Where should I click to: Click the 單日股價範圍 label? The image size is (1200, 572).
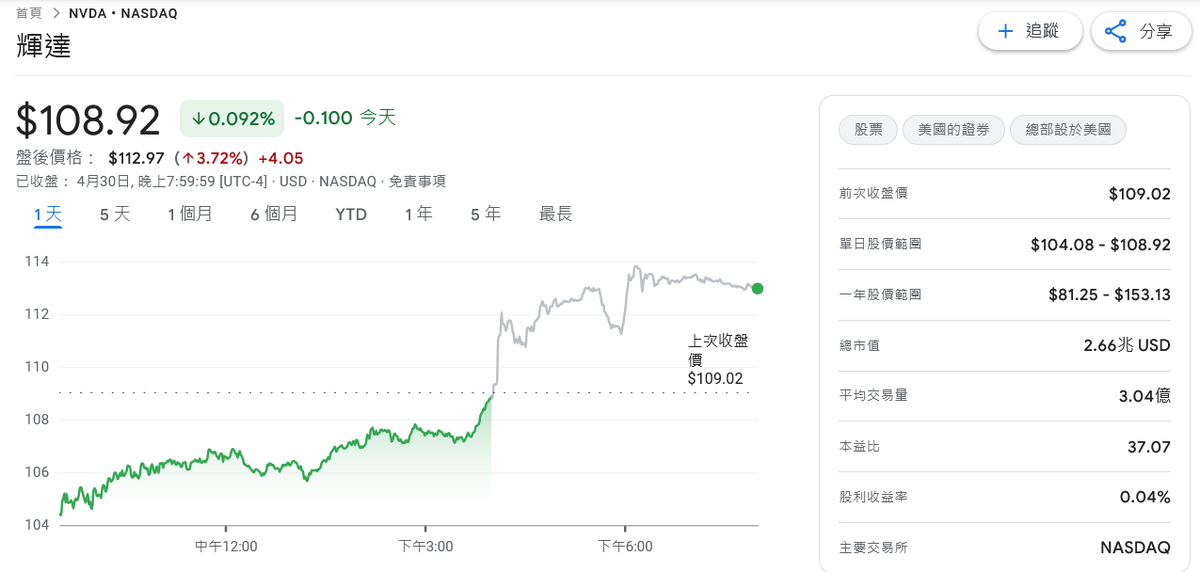pos(881,244)
